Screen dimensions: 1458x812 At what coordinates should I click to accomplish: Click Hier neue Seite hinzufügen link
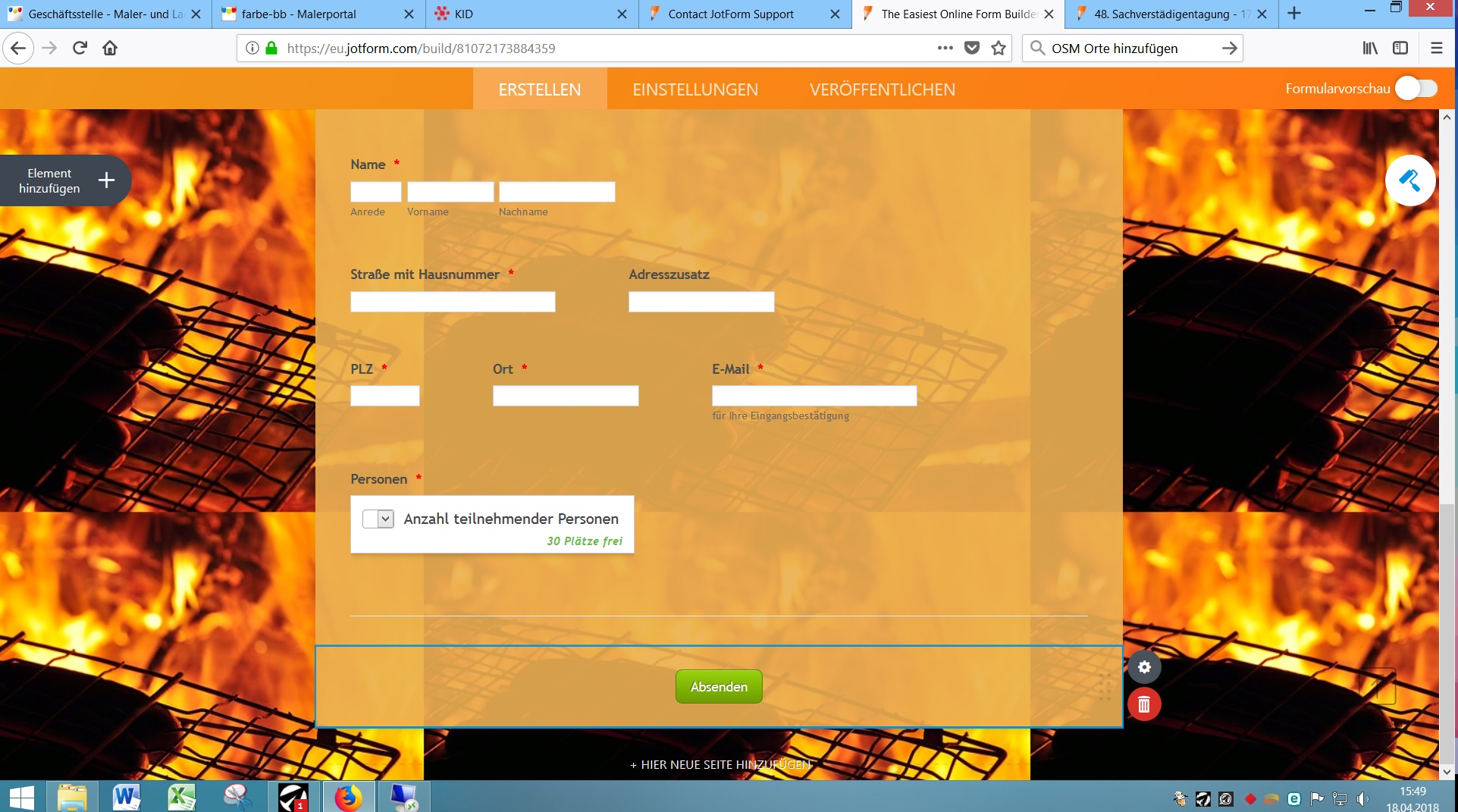(x=720, y=764)
